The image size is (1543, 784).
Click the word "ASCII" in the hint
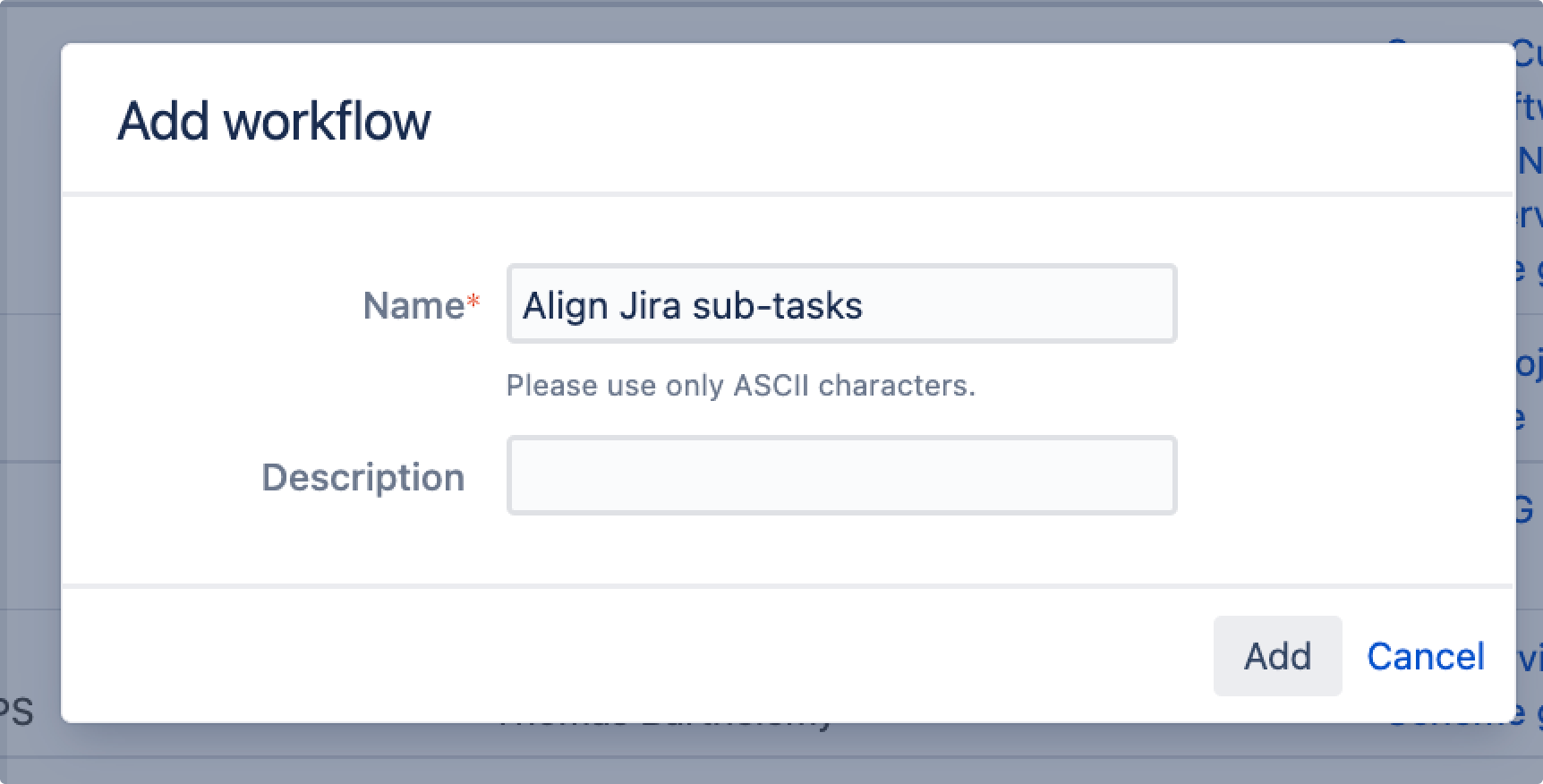[771, 386]
